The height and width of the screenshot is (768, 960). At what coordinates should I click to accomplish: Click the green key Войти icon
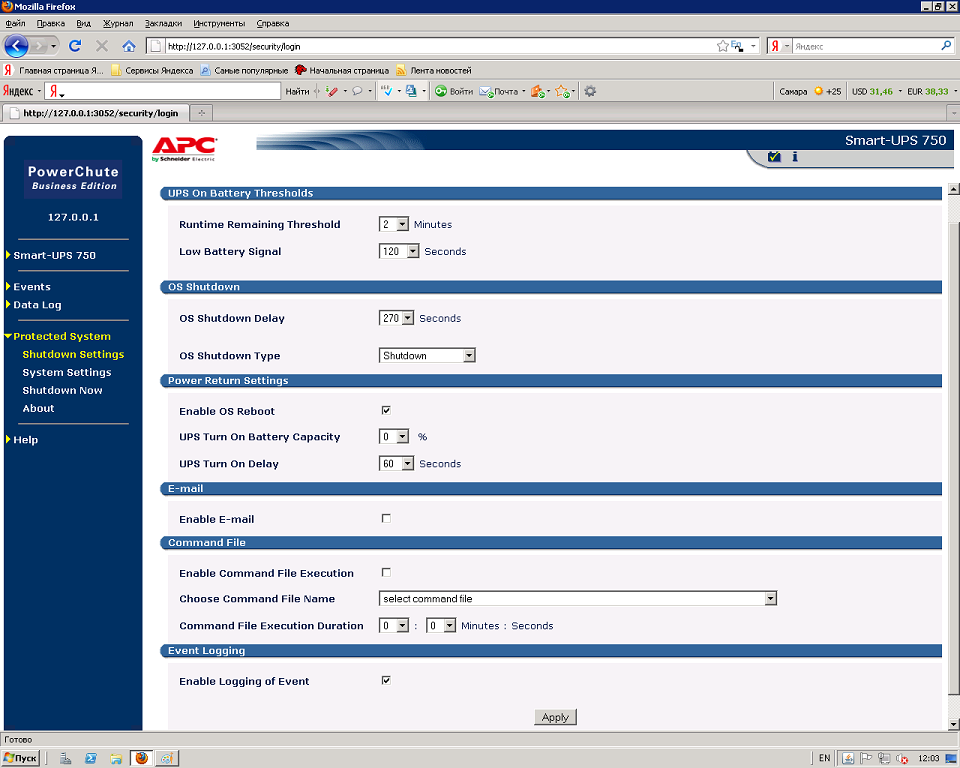coord(441,91)
